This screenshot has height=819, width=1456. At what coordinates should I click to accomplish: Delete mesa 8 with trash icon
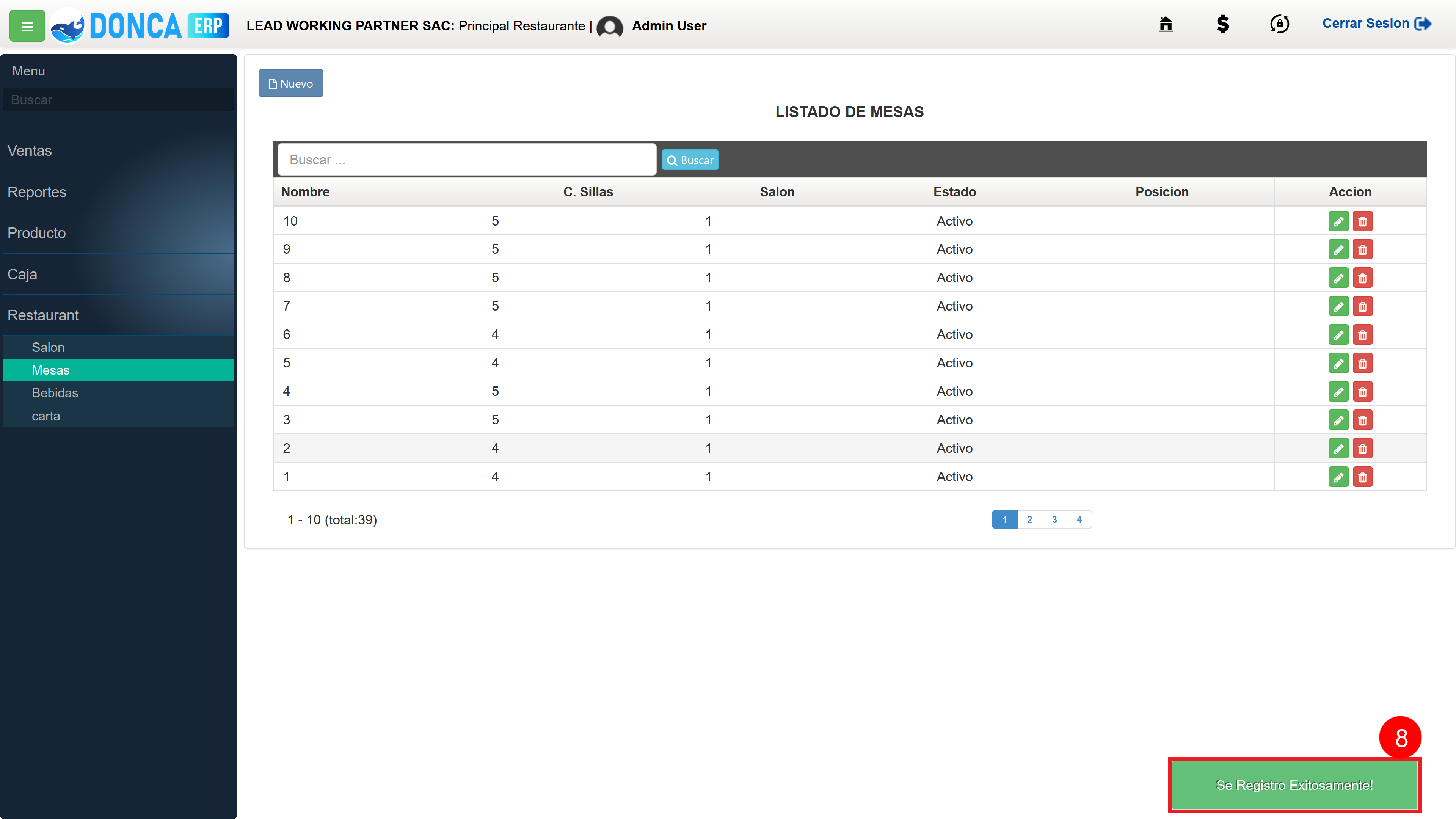1363,278
